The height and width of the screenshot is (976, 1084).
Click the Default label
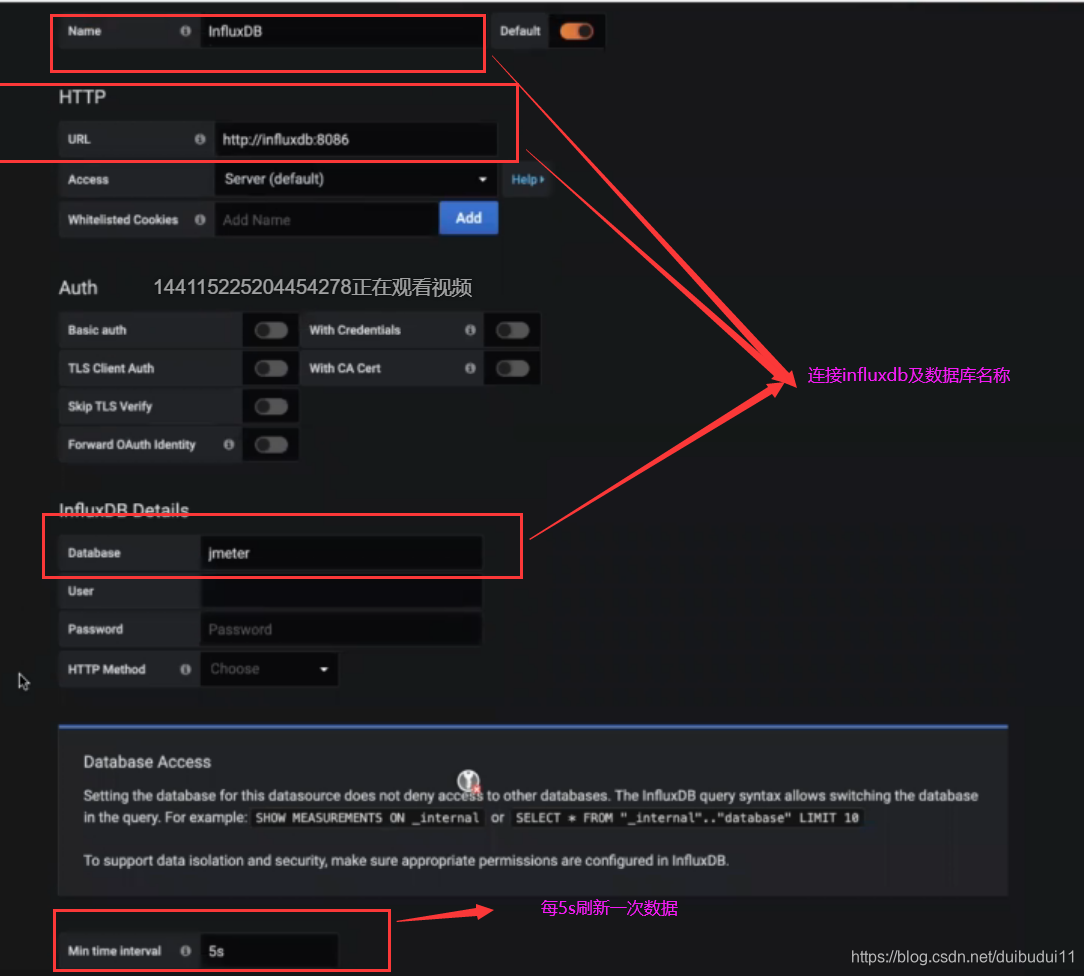520,31
